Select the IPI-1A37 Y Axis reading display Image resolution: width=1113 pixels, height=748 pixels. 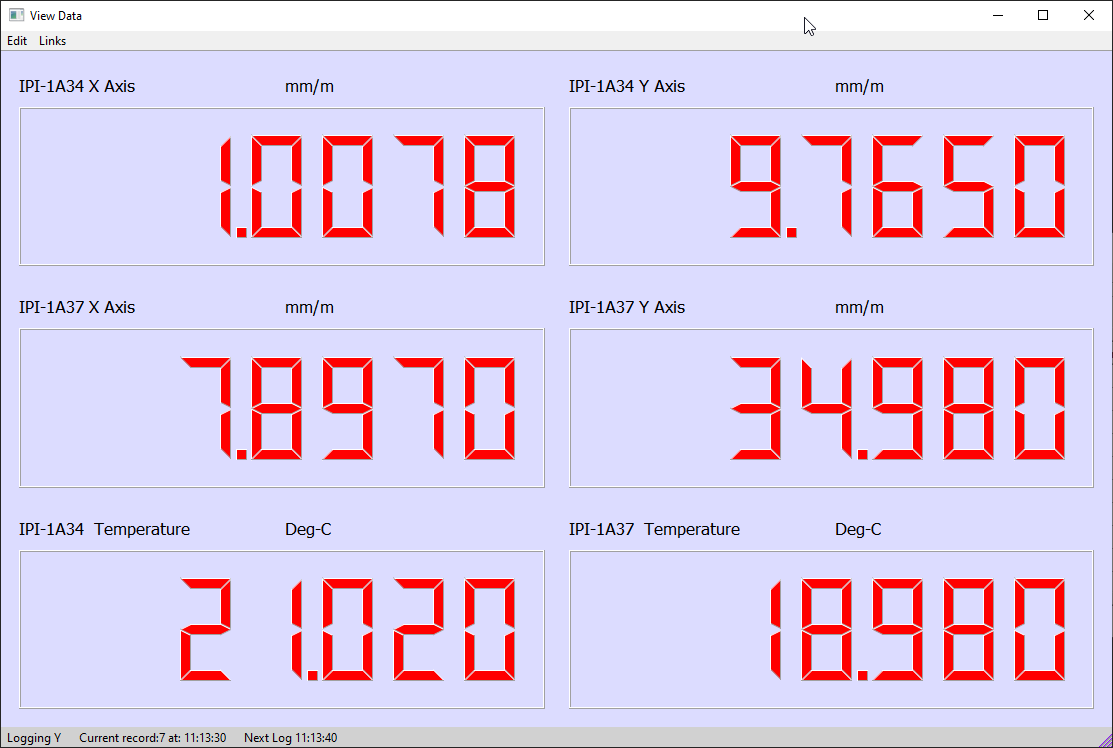[831, 408]
